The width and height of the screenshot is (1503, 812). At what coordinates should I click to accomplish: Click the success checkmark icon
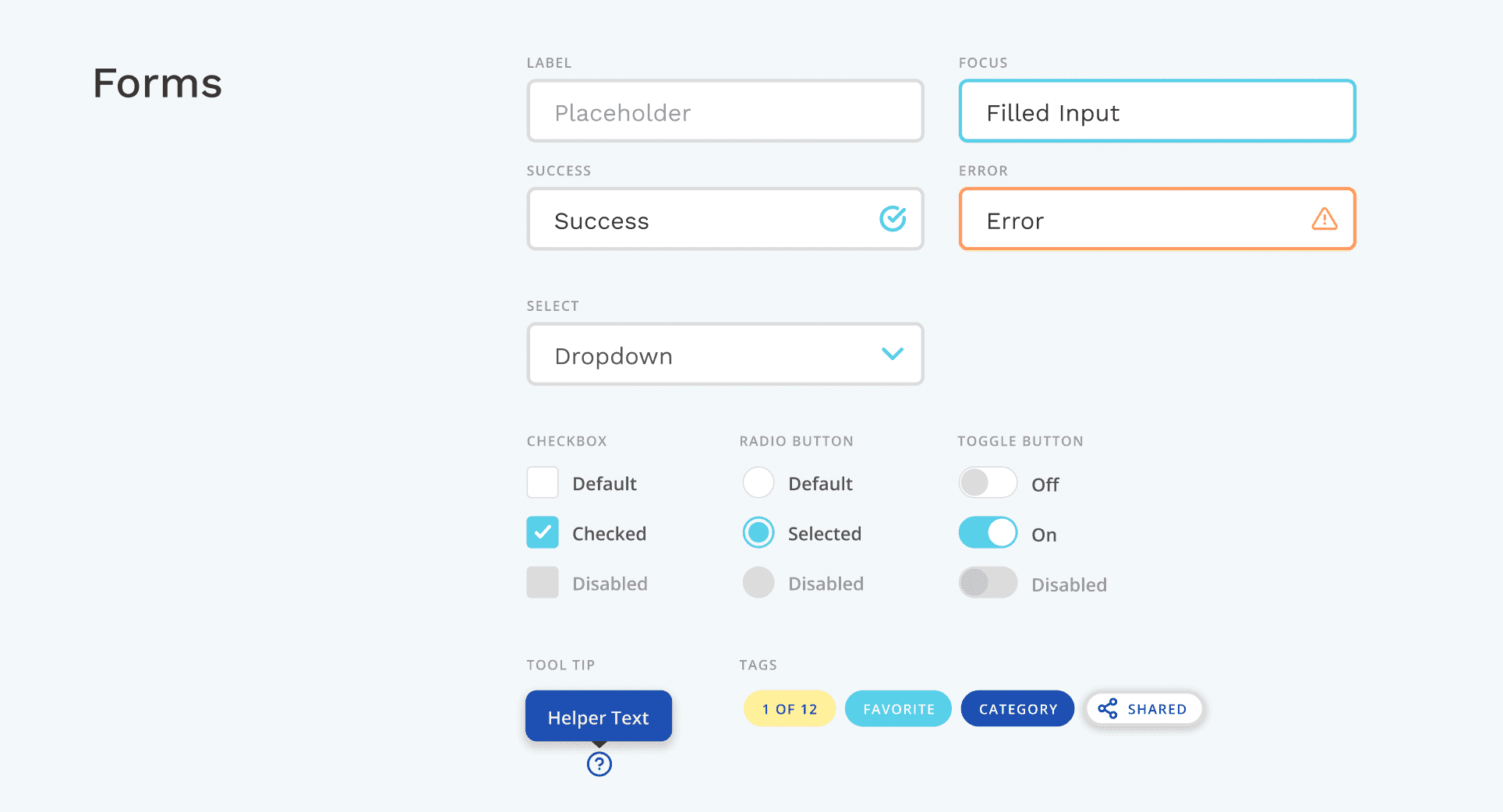893,219
